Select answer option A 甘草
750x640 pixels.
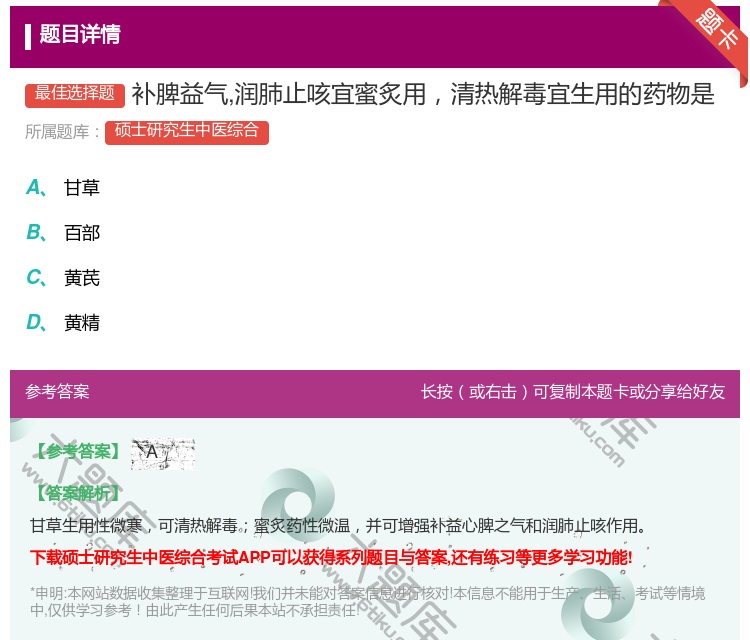[x=63, y=188]
